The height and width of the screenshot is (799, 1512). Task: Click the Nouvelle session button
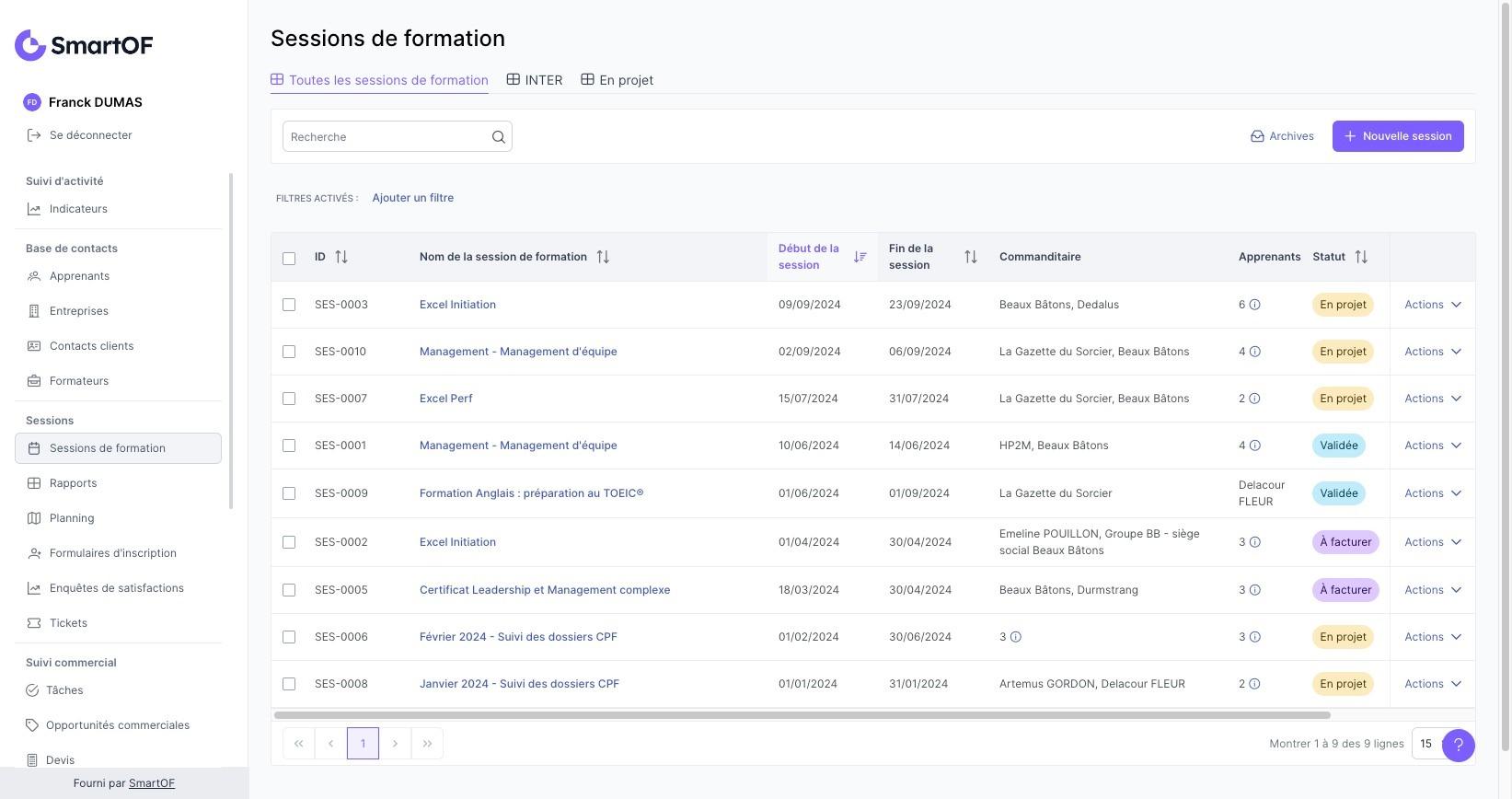[x=1397, y=136]
